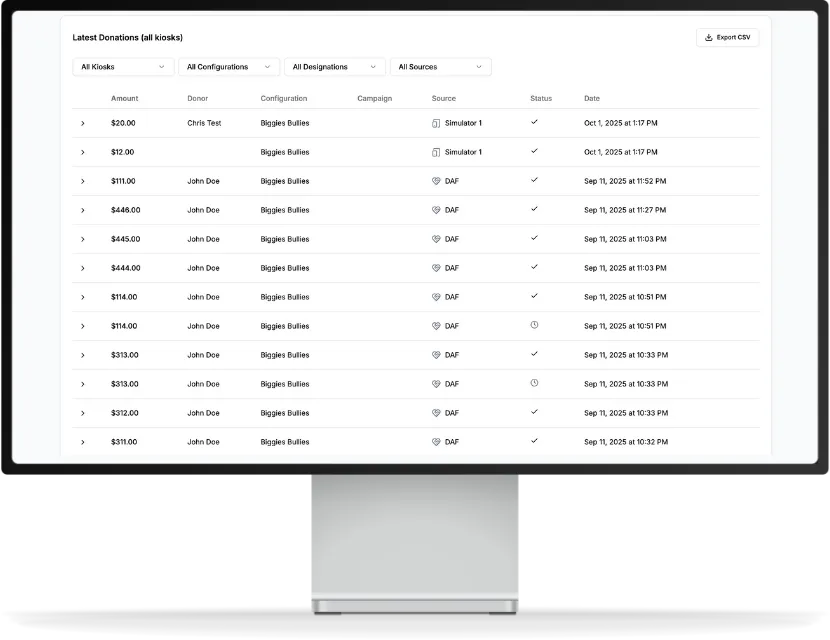Click the DAF heart icon in $111.00 row
Viewport: 830px width, 640px height.
(436, 181)
